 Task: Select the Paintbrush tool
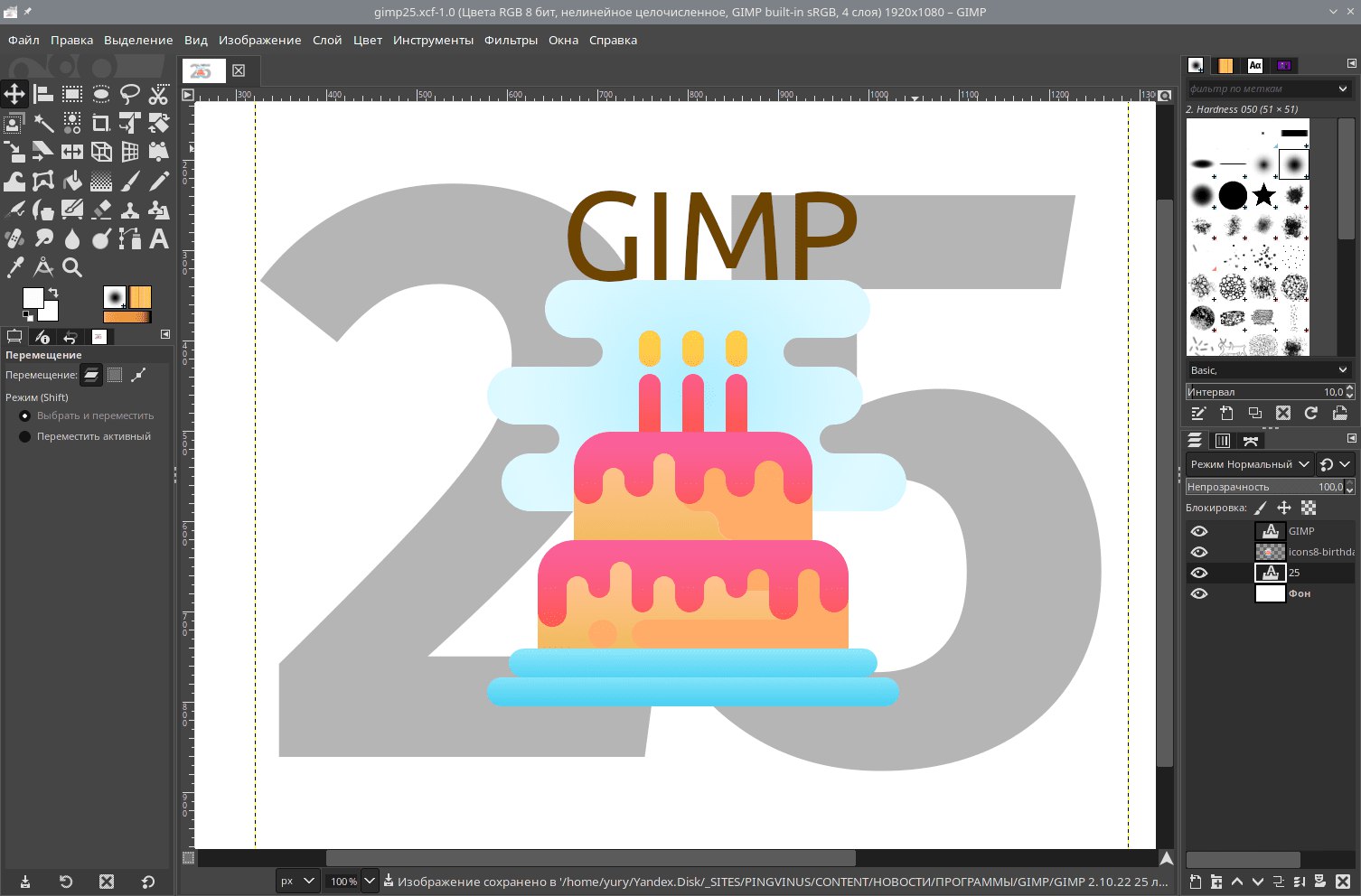click(130, 181)
